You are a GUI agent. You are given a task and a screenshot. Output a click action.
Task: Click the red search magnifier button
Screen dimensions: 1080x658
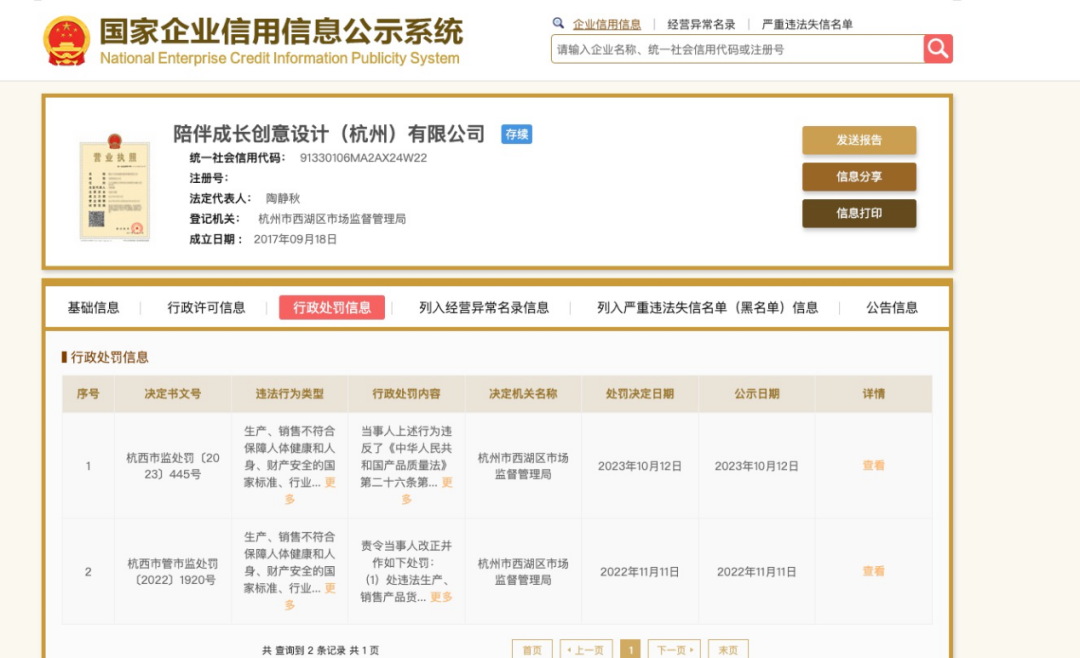tap(937, 49)
